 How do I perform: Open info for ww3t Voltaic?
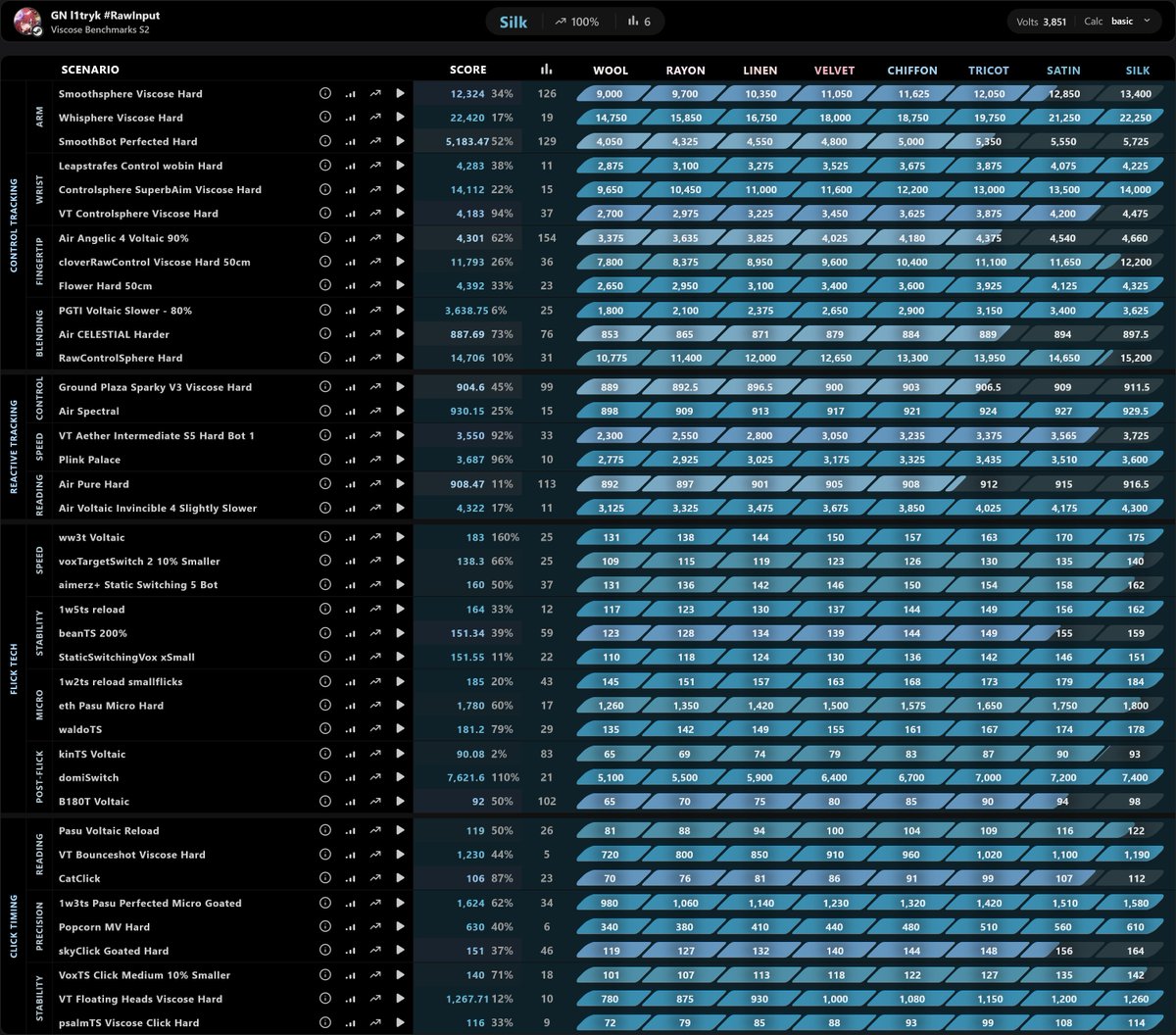point(325,537)
